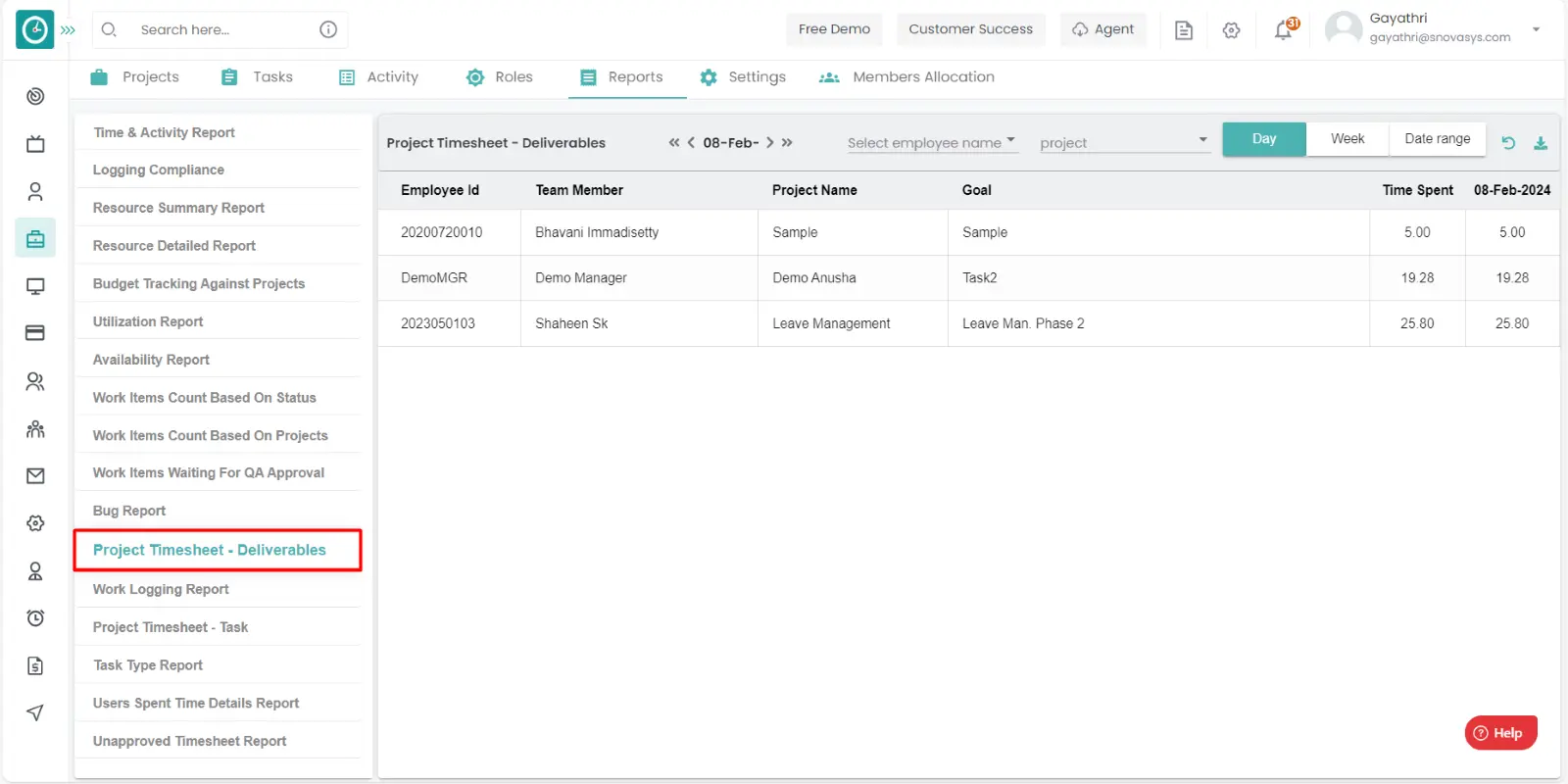The image size is (1568, 784).
Task: Open the header settings gear icon
Action: click(1232, 30)
